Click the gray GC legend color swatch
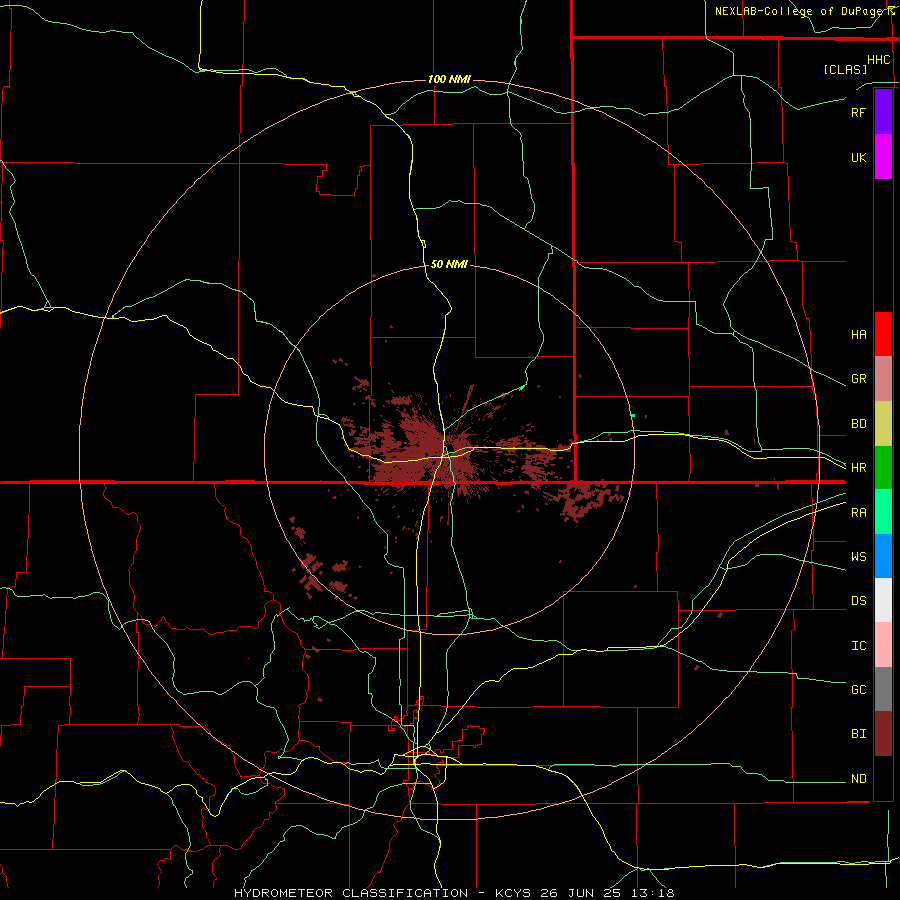The width and height of the screenshot is (900, 900). 883,689
